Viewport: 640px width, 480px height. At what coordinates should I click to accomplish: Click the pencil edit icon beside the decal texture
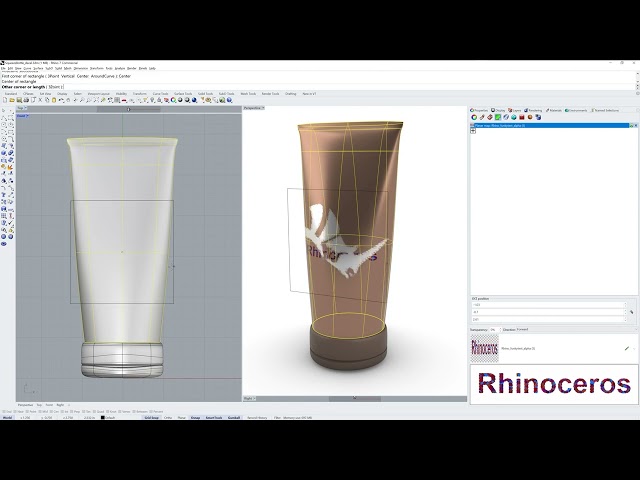tap(627, 349)
